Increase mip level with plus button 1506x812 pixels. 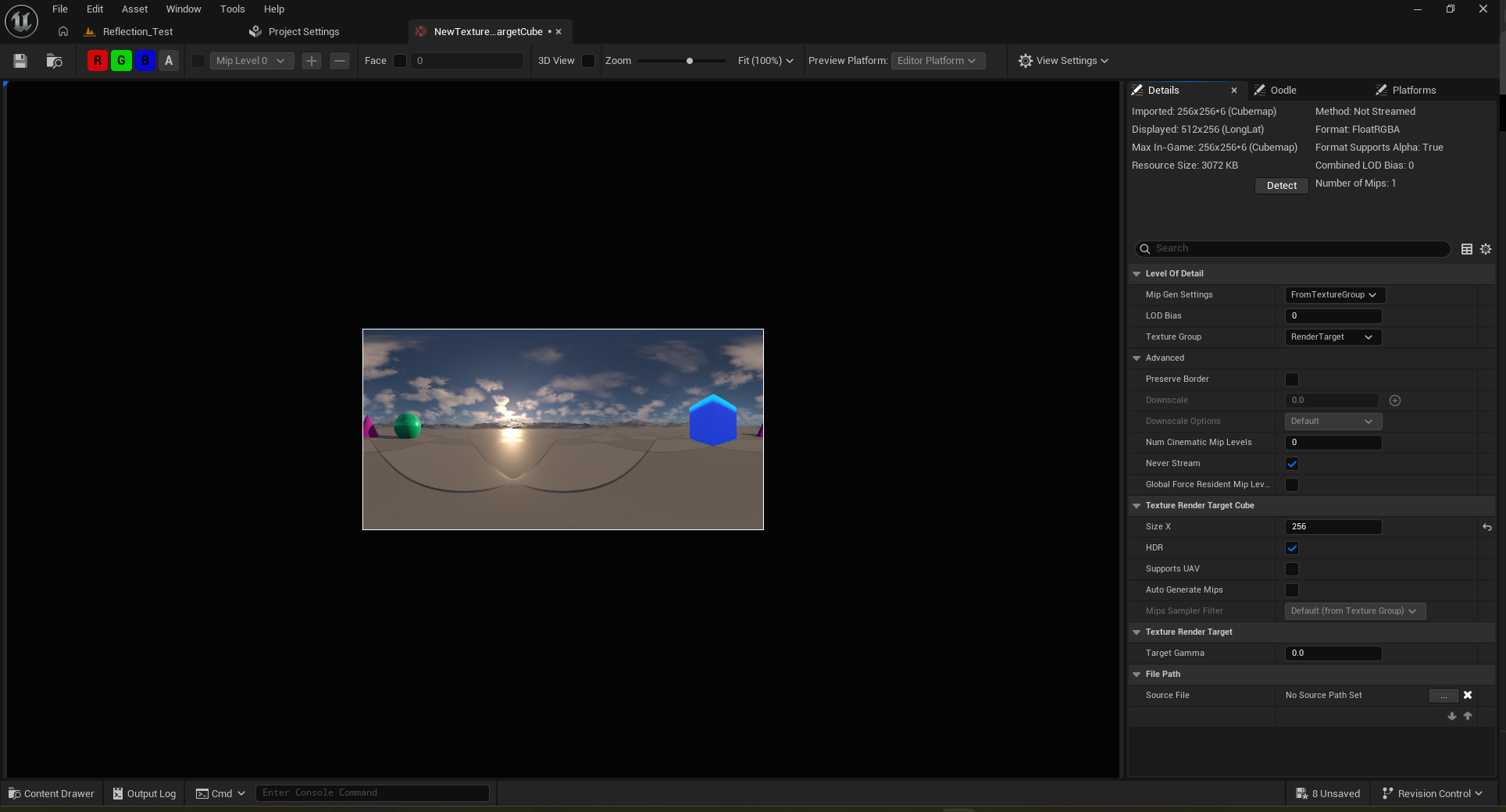tap(312, 61)
